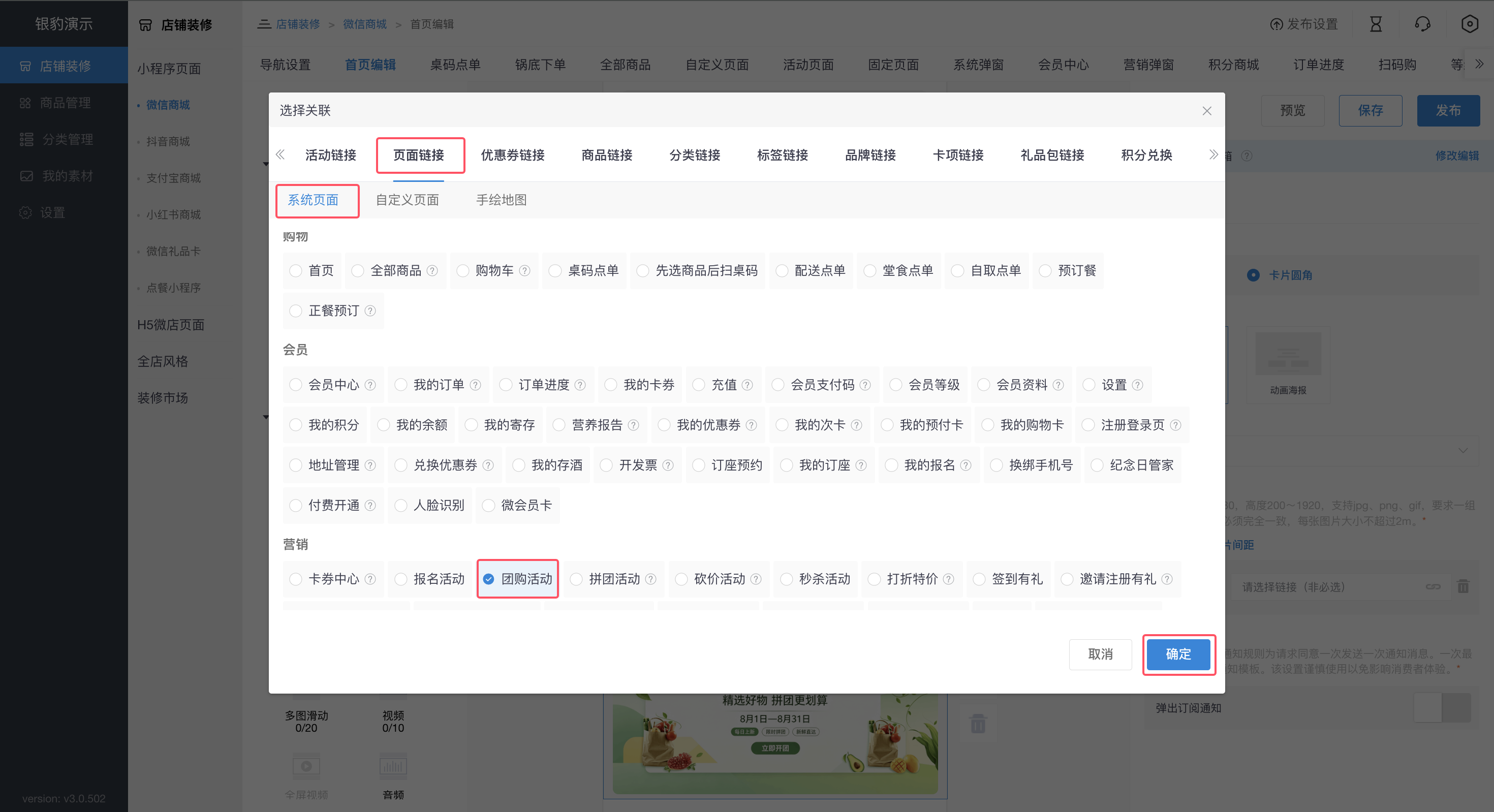
Task: Open the 桌码点单 top navigation tab
Action: point(455,65)
